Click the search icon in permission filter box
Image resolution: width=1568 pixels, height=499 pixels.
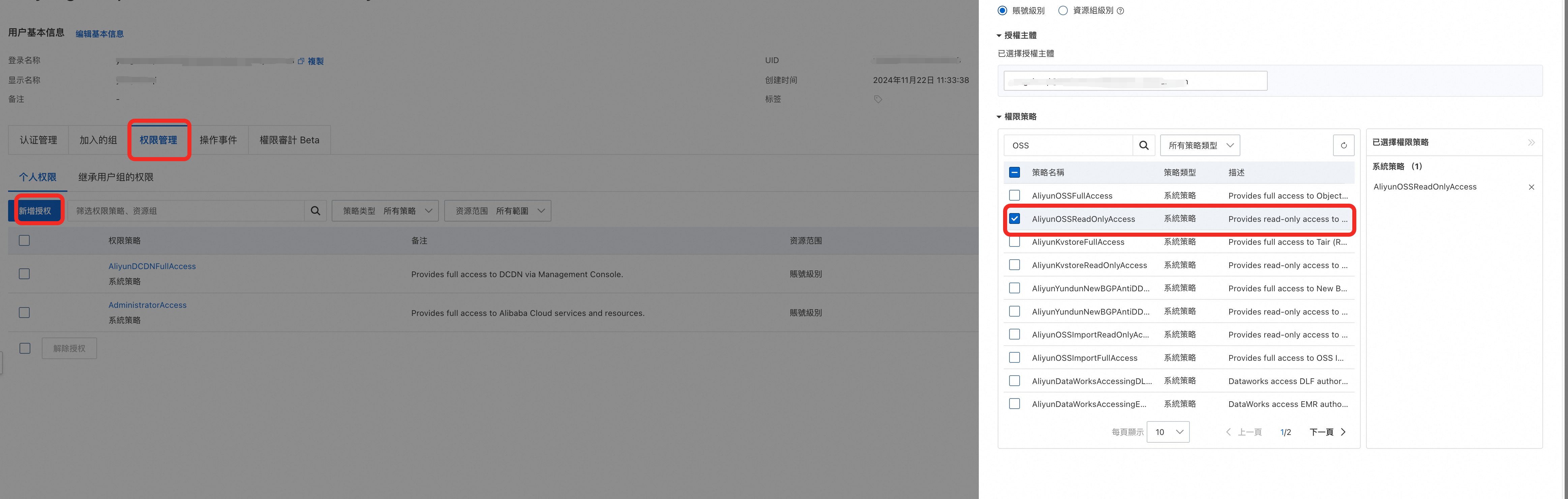point(315,210)
